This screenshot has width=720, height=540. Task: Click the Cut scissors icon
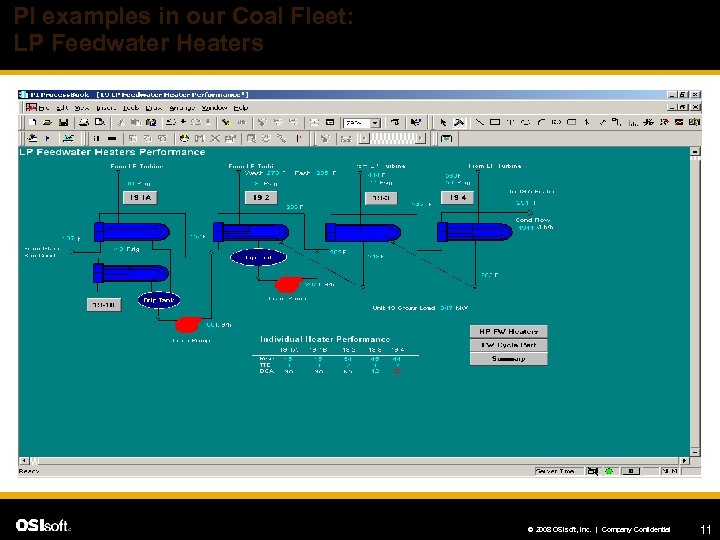[x=120, y=123]
